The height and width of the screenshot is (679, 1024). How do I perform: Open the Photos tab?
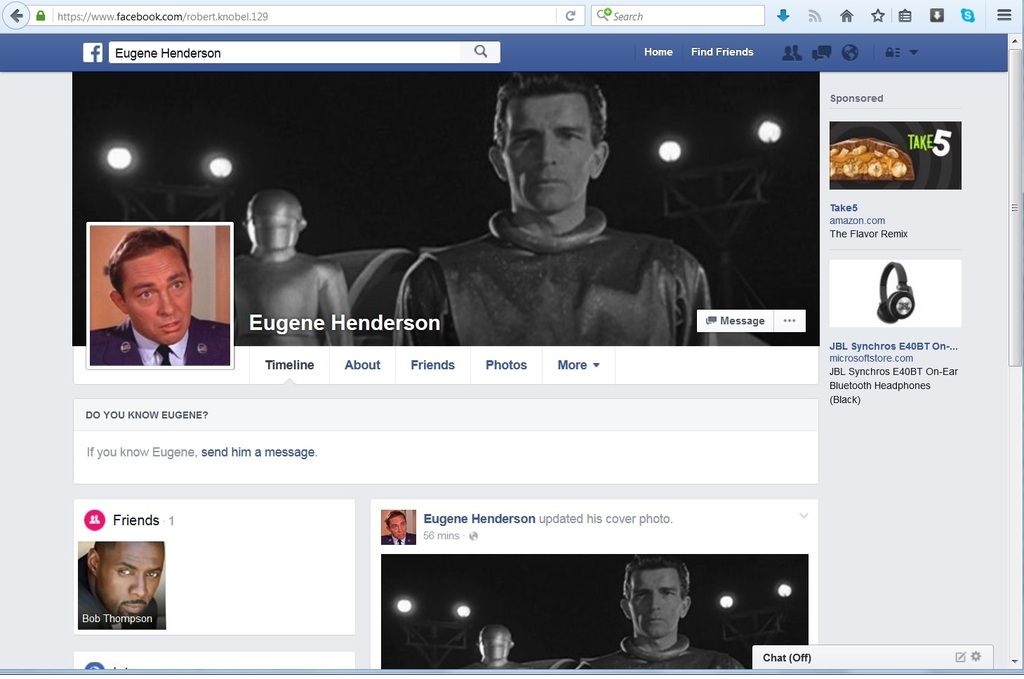[506, 365]
